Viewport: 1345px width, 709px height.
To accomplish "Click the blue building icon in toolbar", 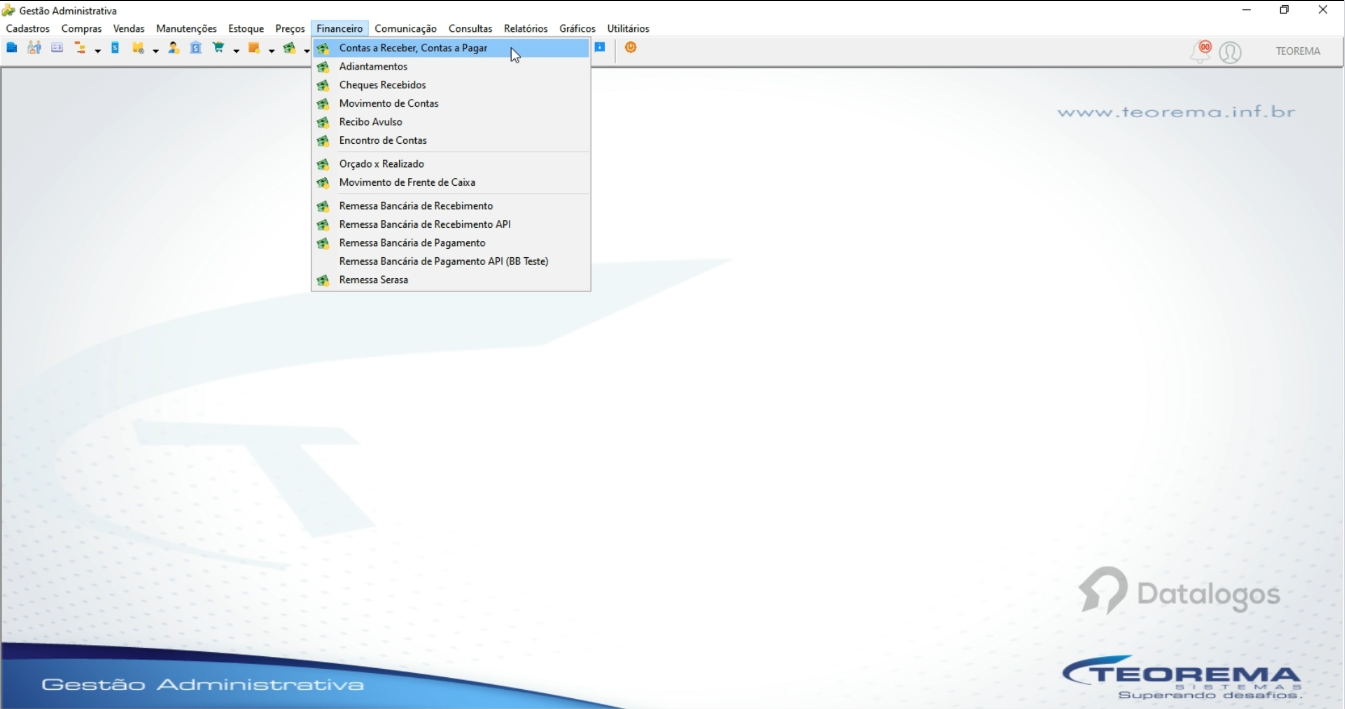I will point(12,48).
